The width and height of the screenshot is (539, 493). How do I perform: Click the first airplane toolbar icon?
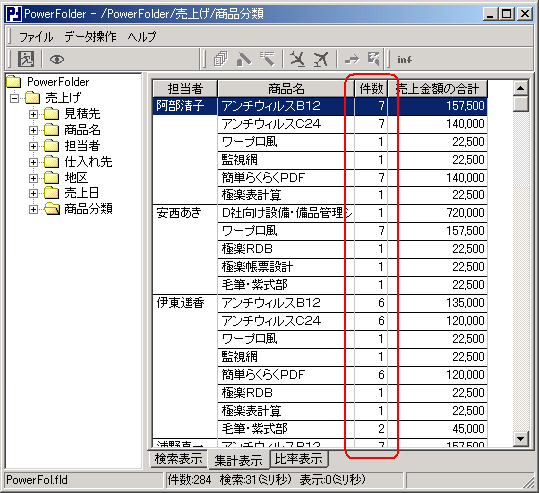click(297, 59)
